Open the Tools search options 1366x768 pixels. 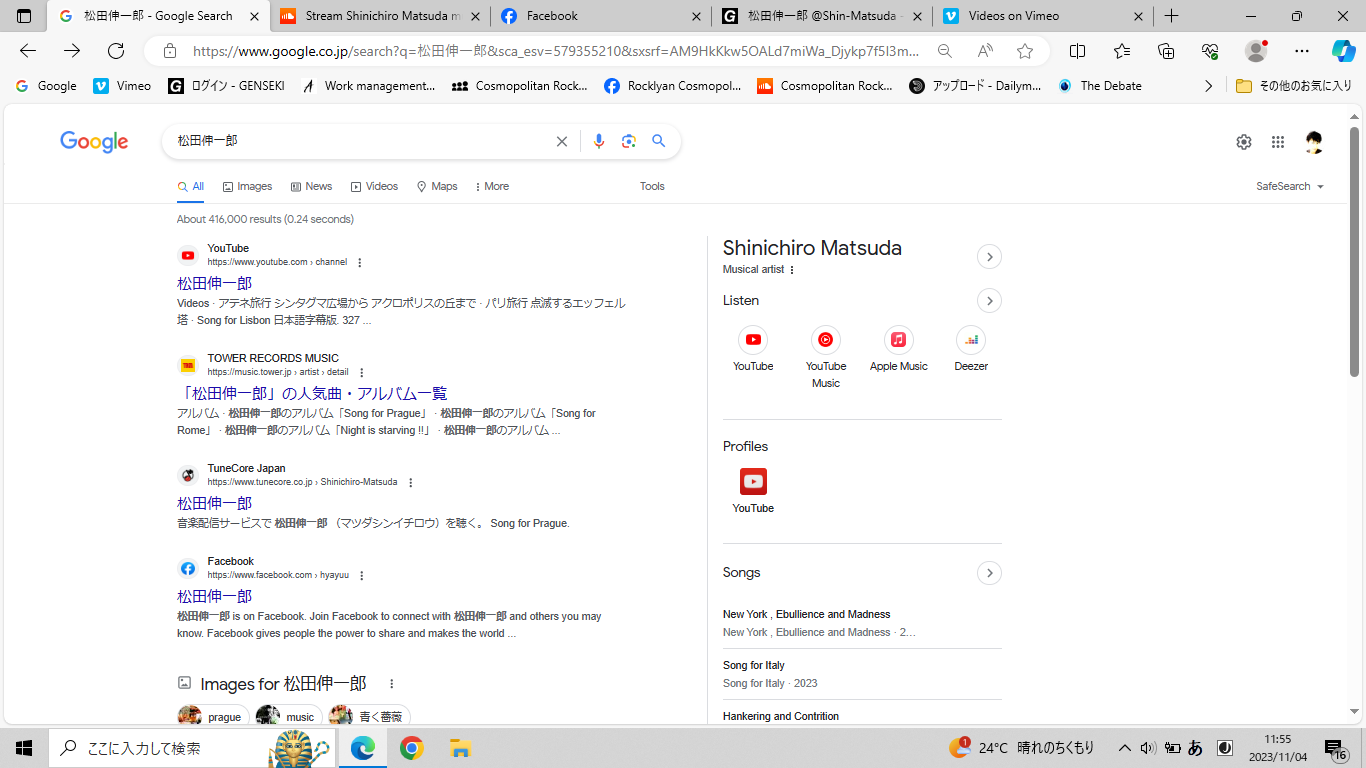click(652, 187)
